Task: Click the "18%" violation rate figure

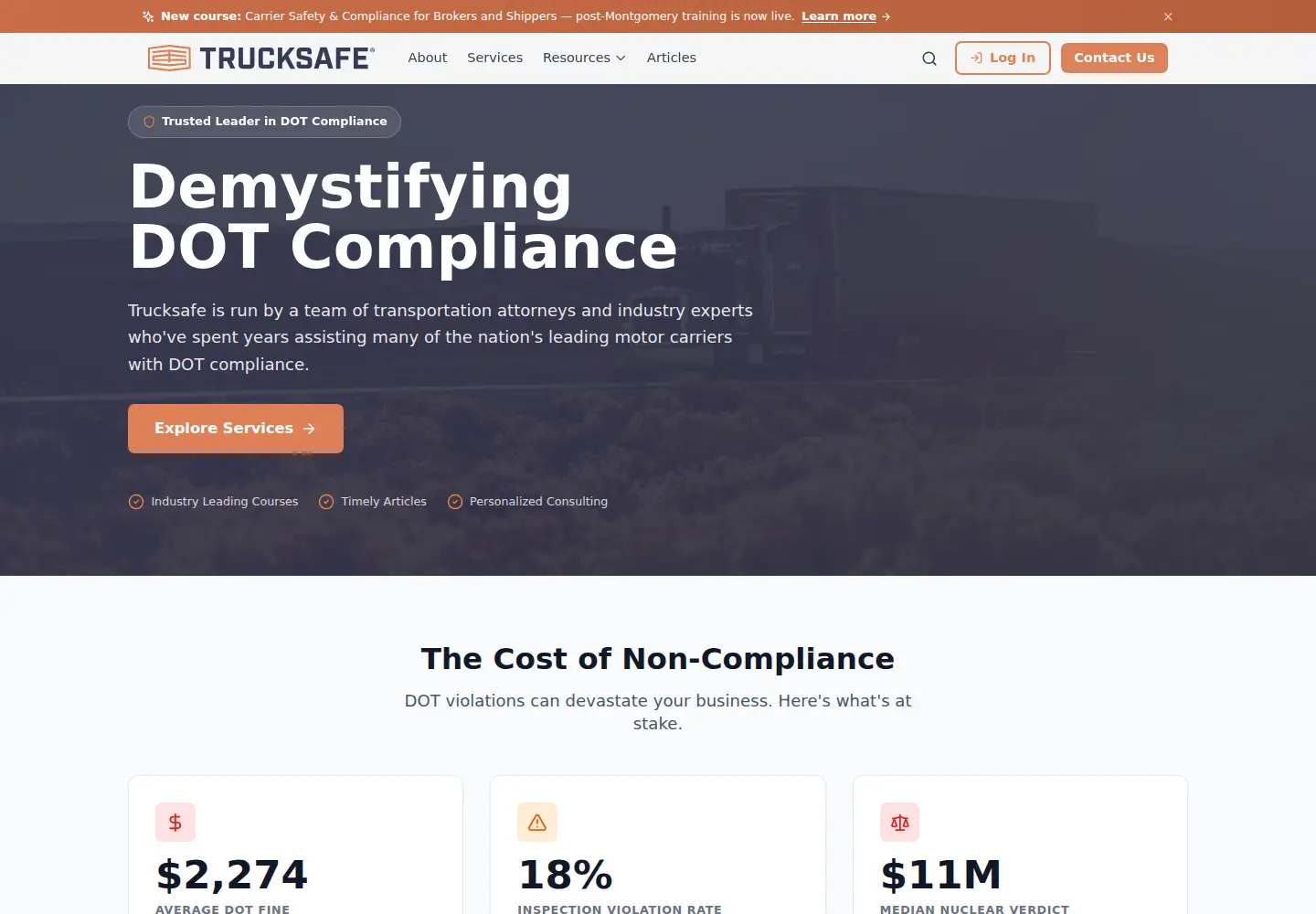Action: click(x=566, y=875)
